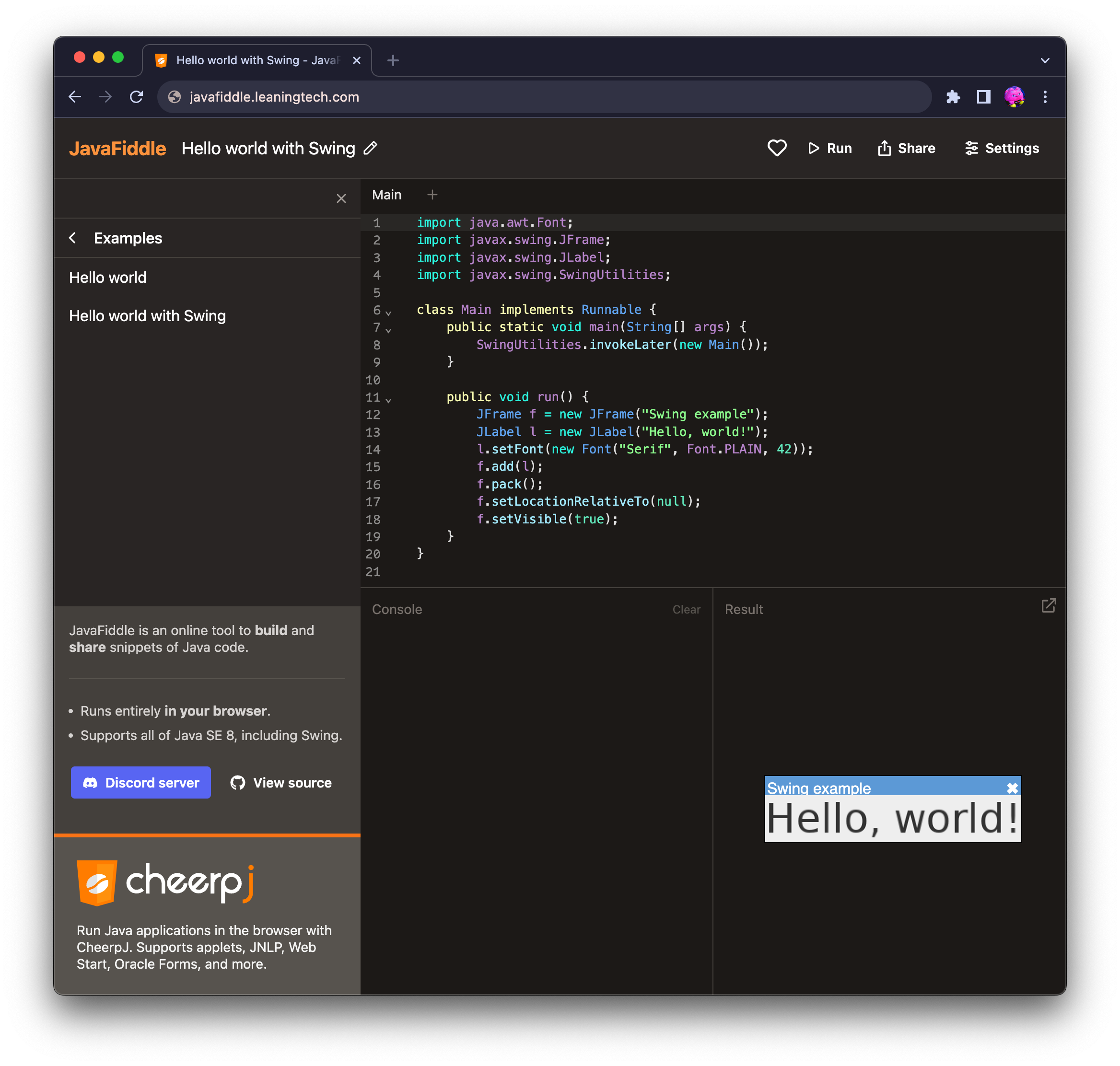Close the sidebar panel with X
The image size is (1120, 1066).
coord(341,198)
